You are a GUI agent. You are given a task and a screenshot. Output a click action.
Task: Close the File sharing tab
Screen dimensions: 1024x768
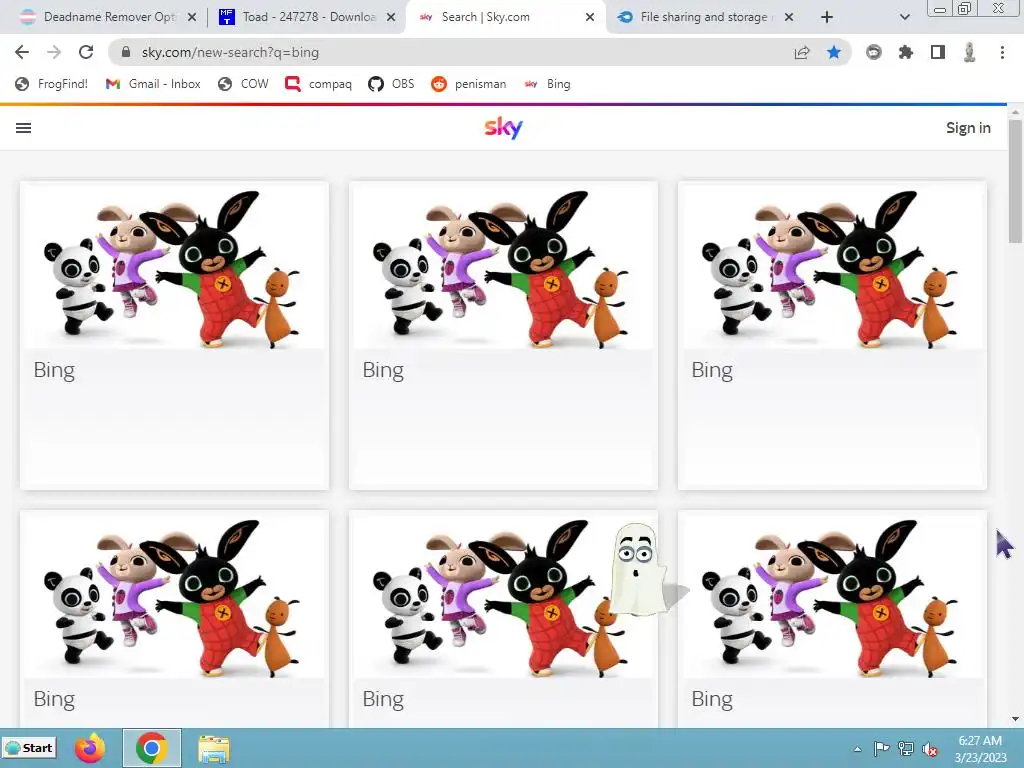[x=789, y=17]
